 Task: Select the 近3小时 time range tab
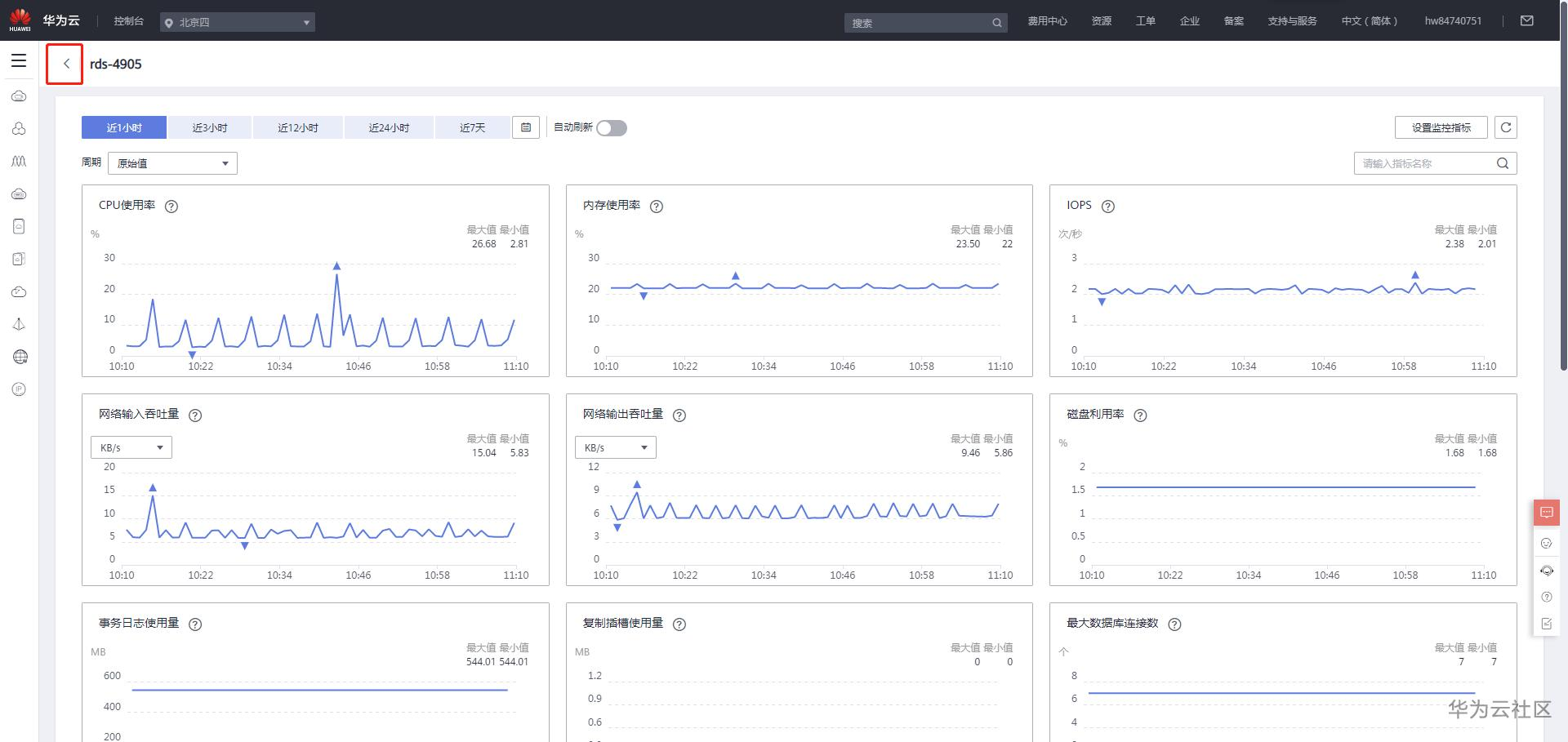coord(210,127)
